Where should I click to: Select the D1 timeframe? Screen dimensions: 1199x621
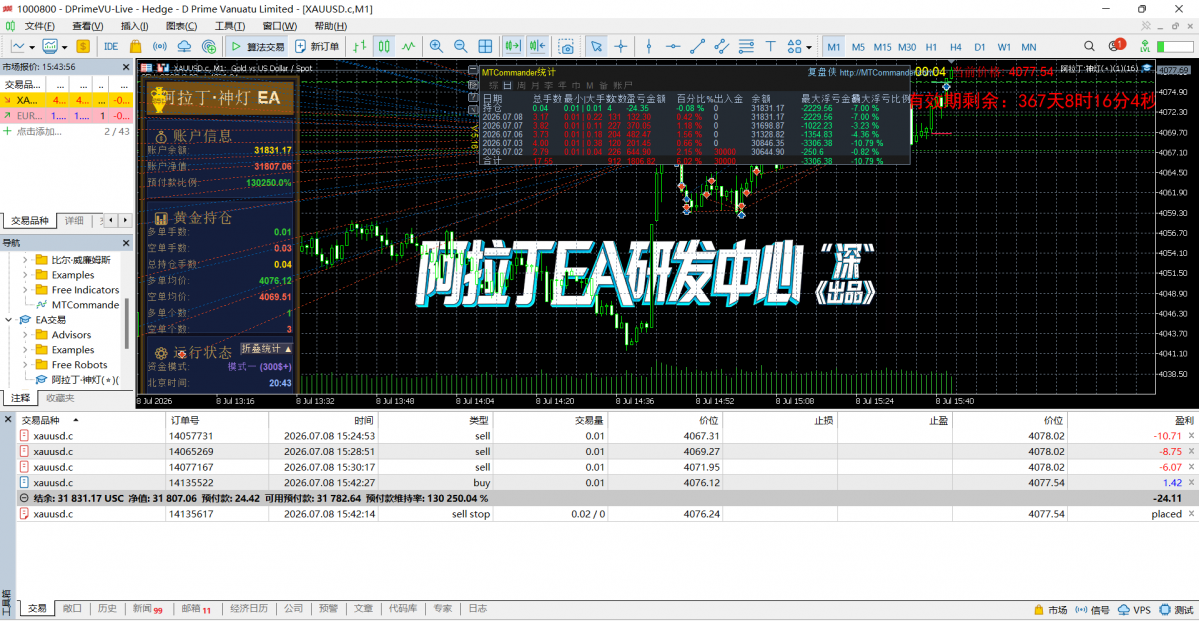[x=980, y=46]
